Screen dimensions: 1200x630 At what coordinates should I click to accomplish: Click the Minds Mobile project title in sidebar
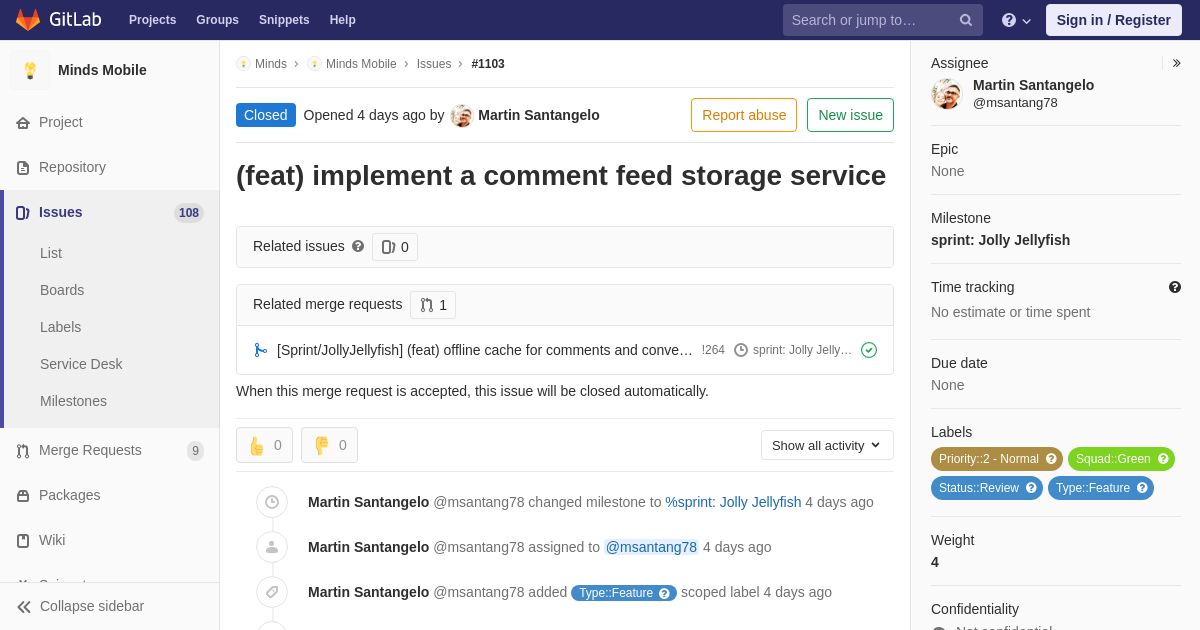click(102, 70)
